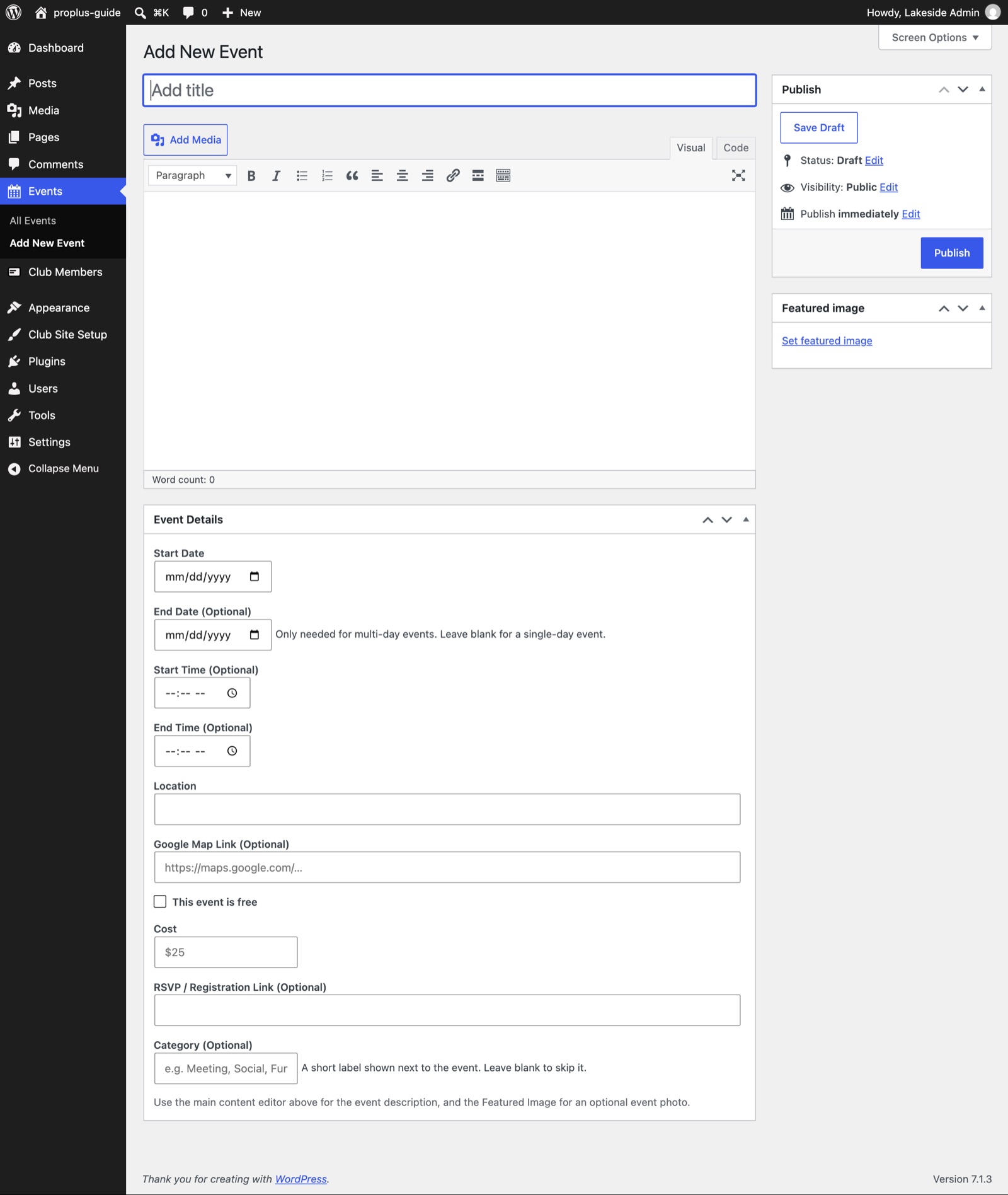Viewport: 1008px width, 1195px height.
Task: Open Start Date calendar picker
Action: coord(255,577)
